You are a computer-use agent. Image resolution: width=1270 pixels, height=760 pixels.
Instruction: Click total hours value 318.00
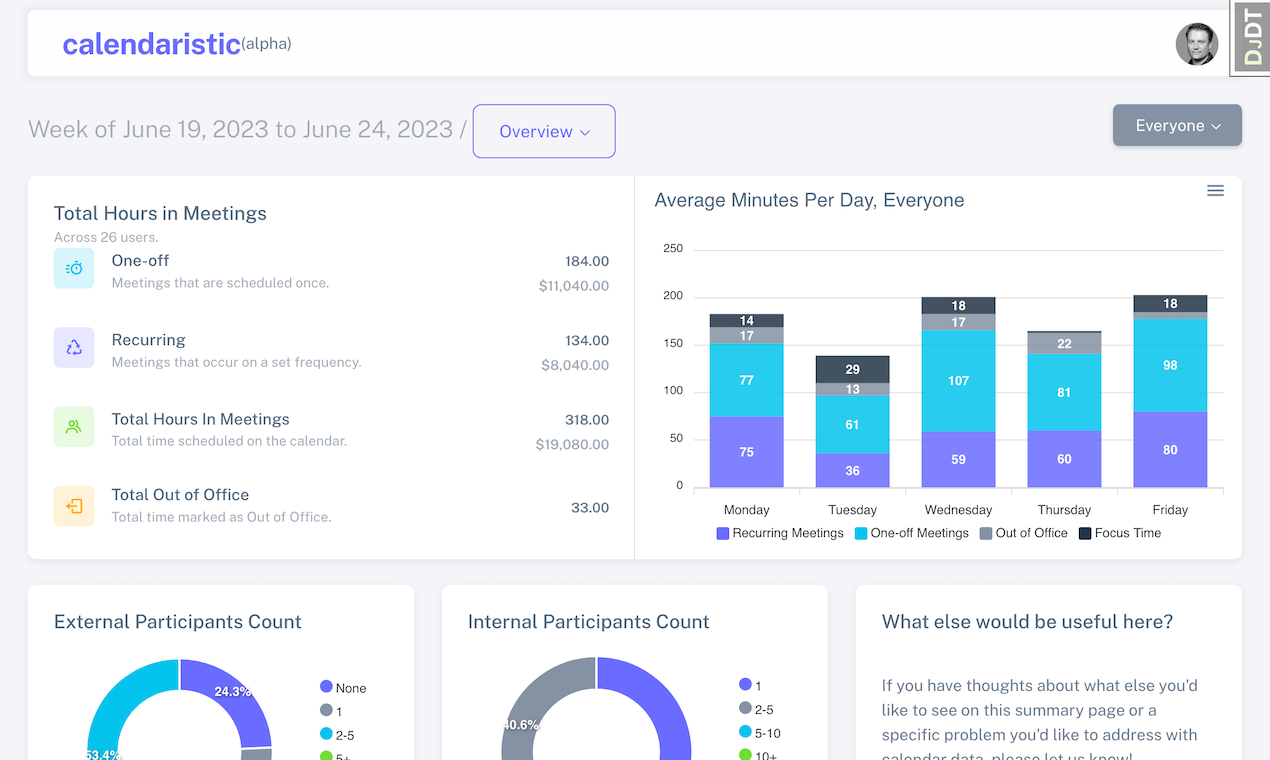587,420
